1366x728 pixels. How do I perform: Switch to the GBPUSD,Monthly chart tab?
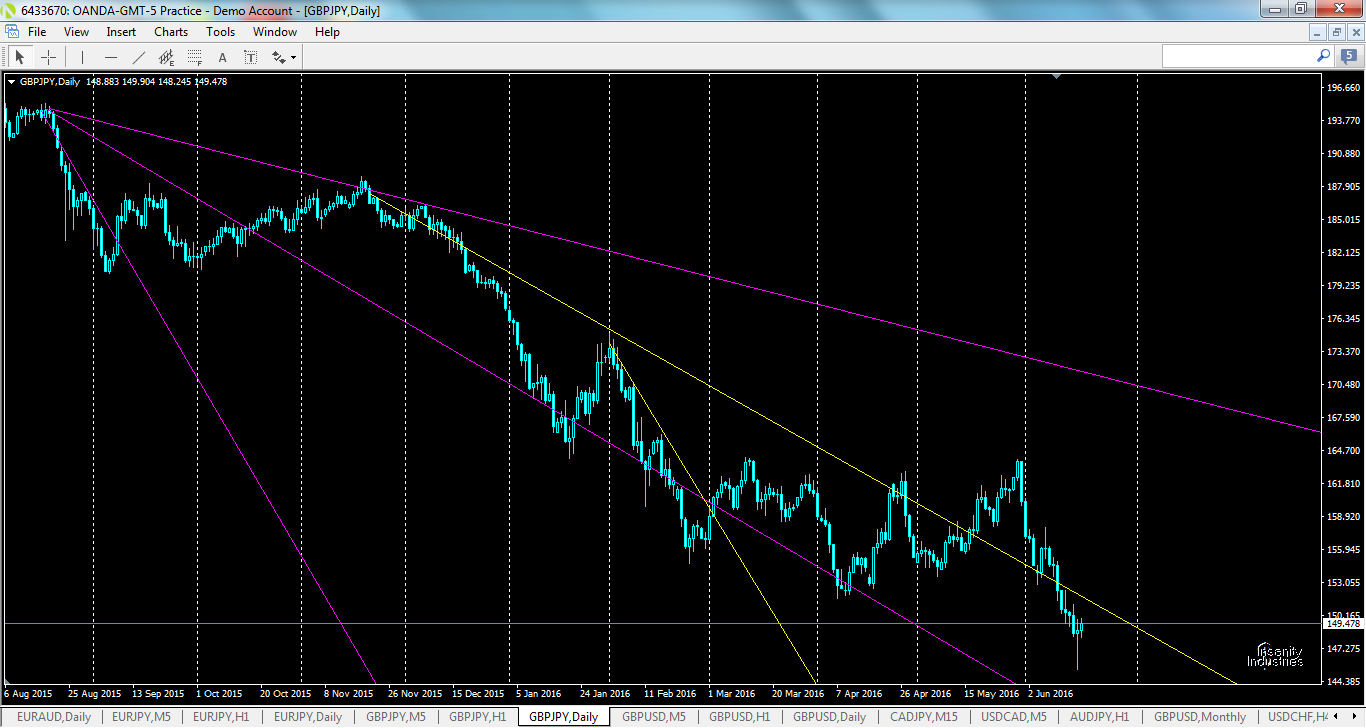click(1199, 716)
